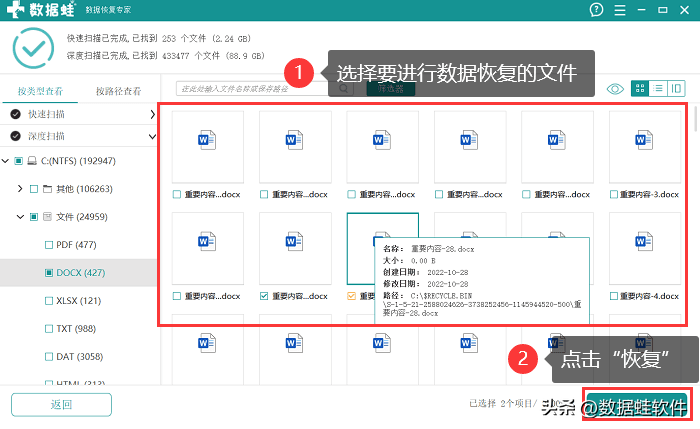700x429 pixels.
Task: Check the PDF (477) checkbox
Action: [49, 245]
